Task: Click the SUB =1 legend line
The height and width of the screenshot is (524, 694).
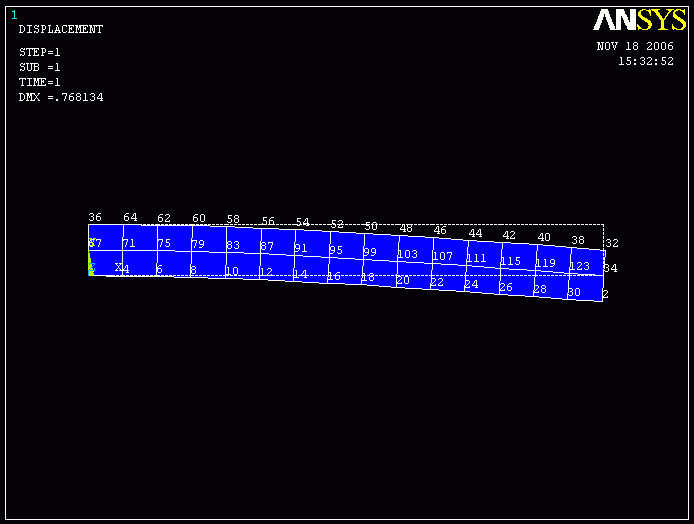Action: (x=39, y=67)
